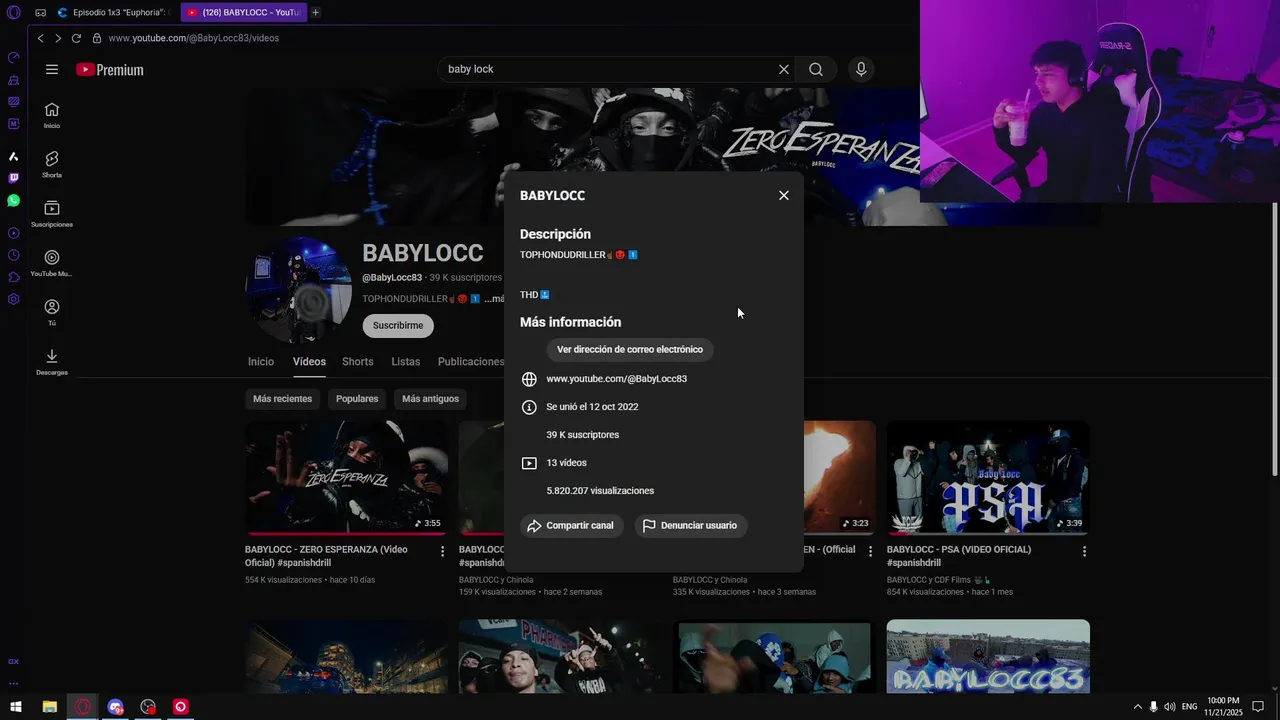Close the BABYLOCC info dialog
The image size is (1280, 720).
[784, 196]
